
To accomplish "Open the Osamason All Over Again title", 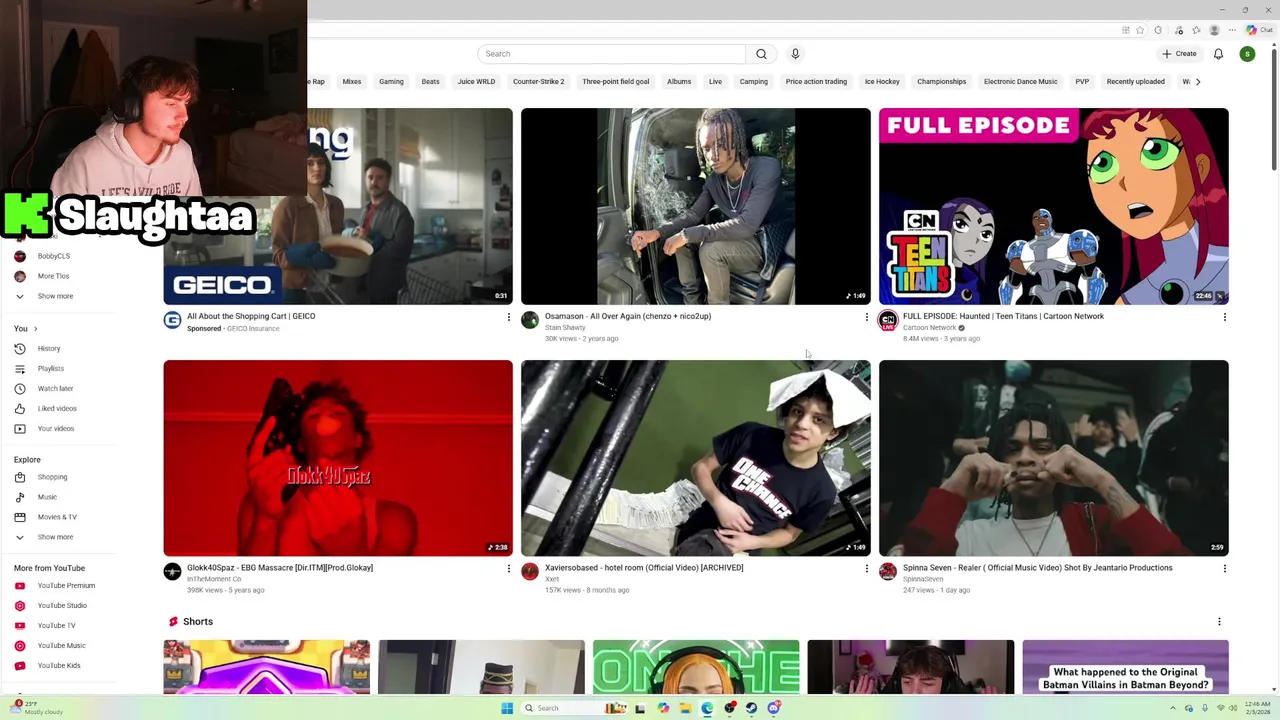I will 628,316.
